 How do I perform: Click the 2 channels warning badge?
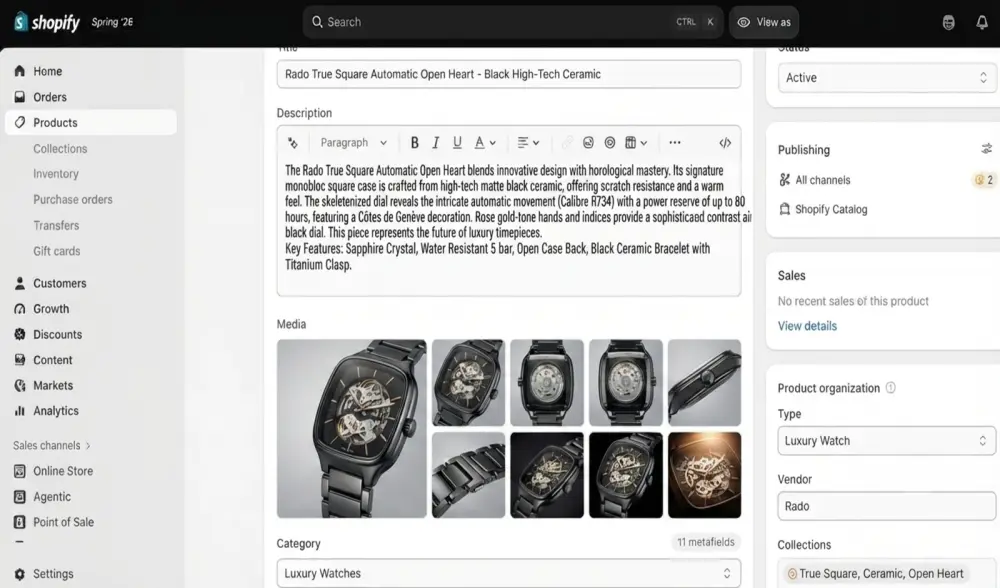984,180
